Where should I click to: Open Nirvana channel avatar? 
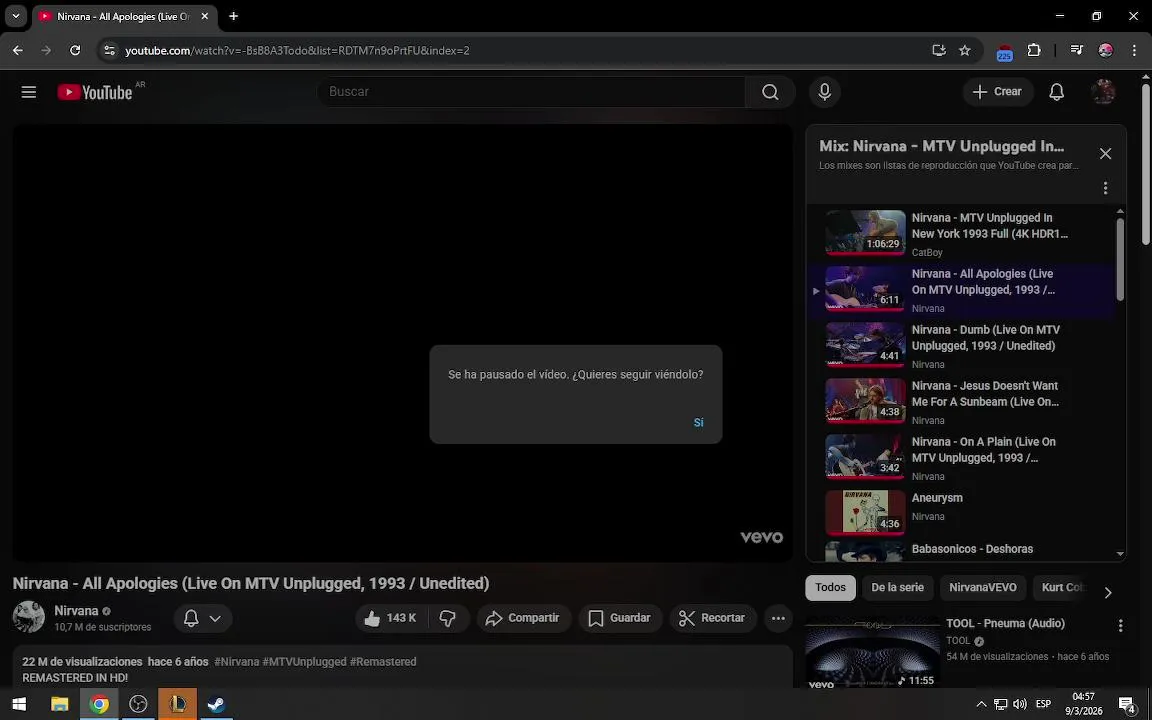pos(29,617)
